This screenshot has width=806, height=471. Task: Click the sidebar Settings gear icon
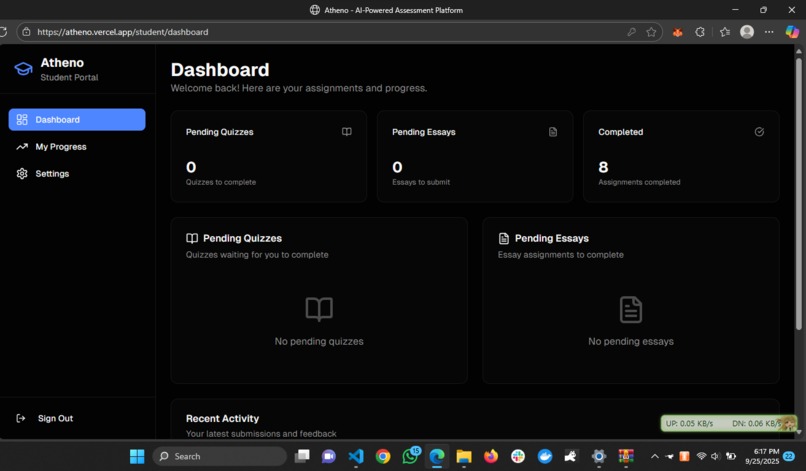click(x=22, y=174)
